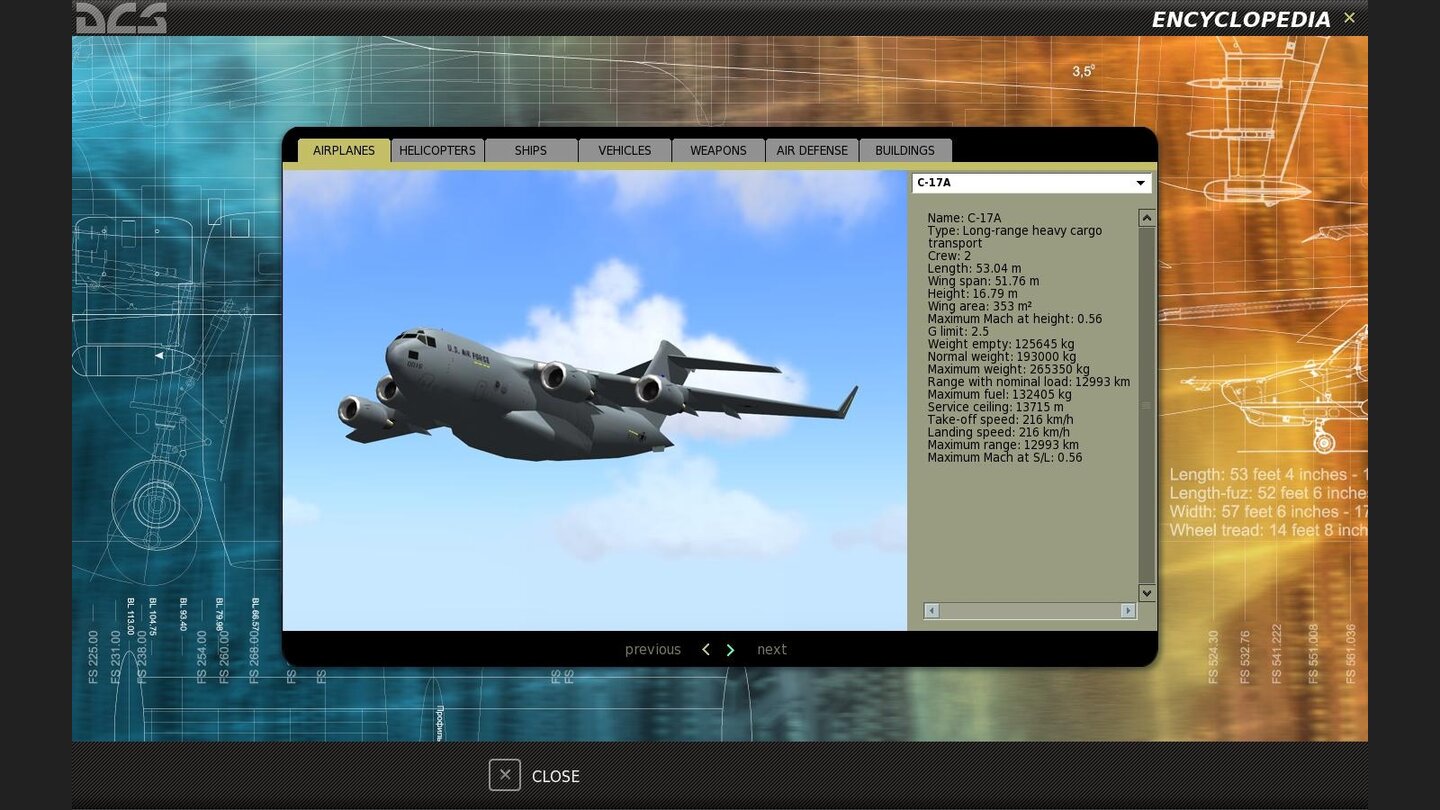Go to the previous aircraft with left chevron
This screenshot has height=810, width=1440.
click(x=706, y=650)
